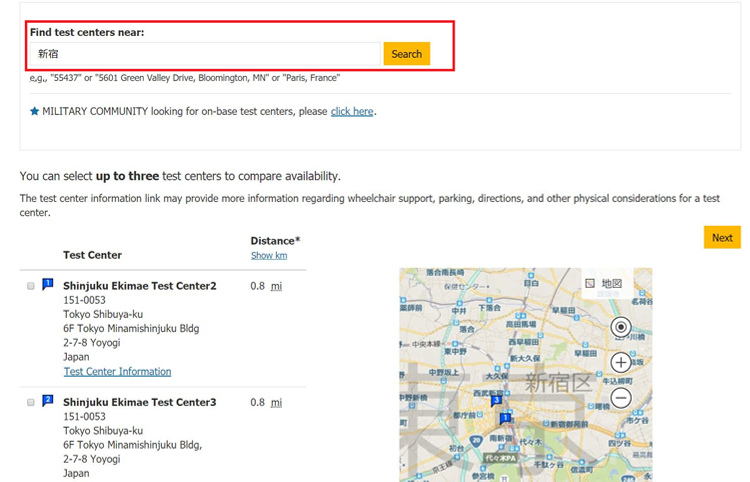Screen dimensions: 750x482
Task: Open Test Center Information link for Center2
Action: pyautogui.click(x=117, y=372)
